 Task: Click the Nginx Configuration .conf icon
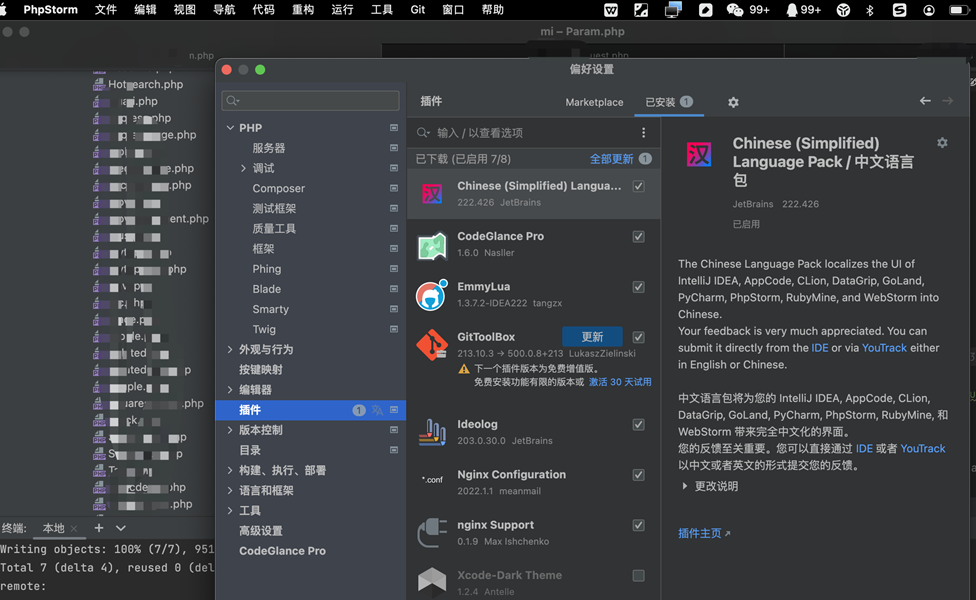coord(432,480)
